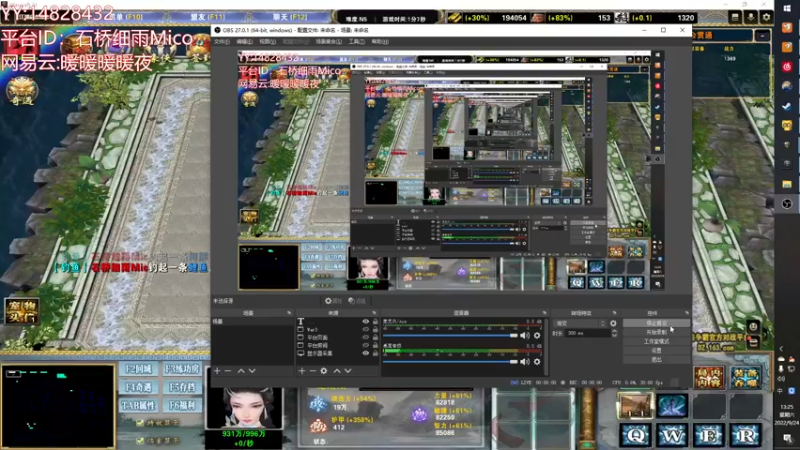Pop out the sources dock panel

pos(374,313)
